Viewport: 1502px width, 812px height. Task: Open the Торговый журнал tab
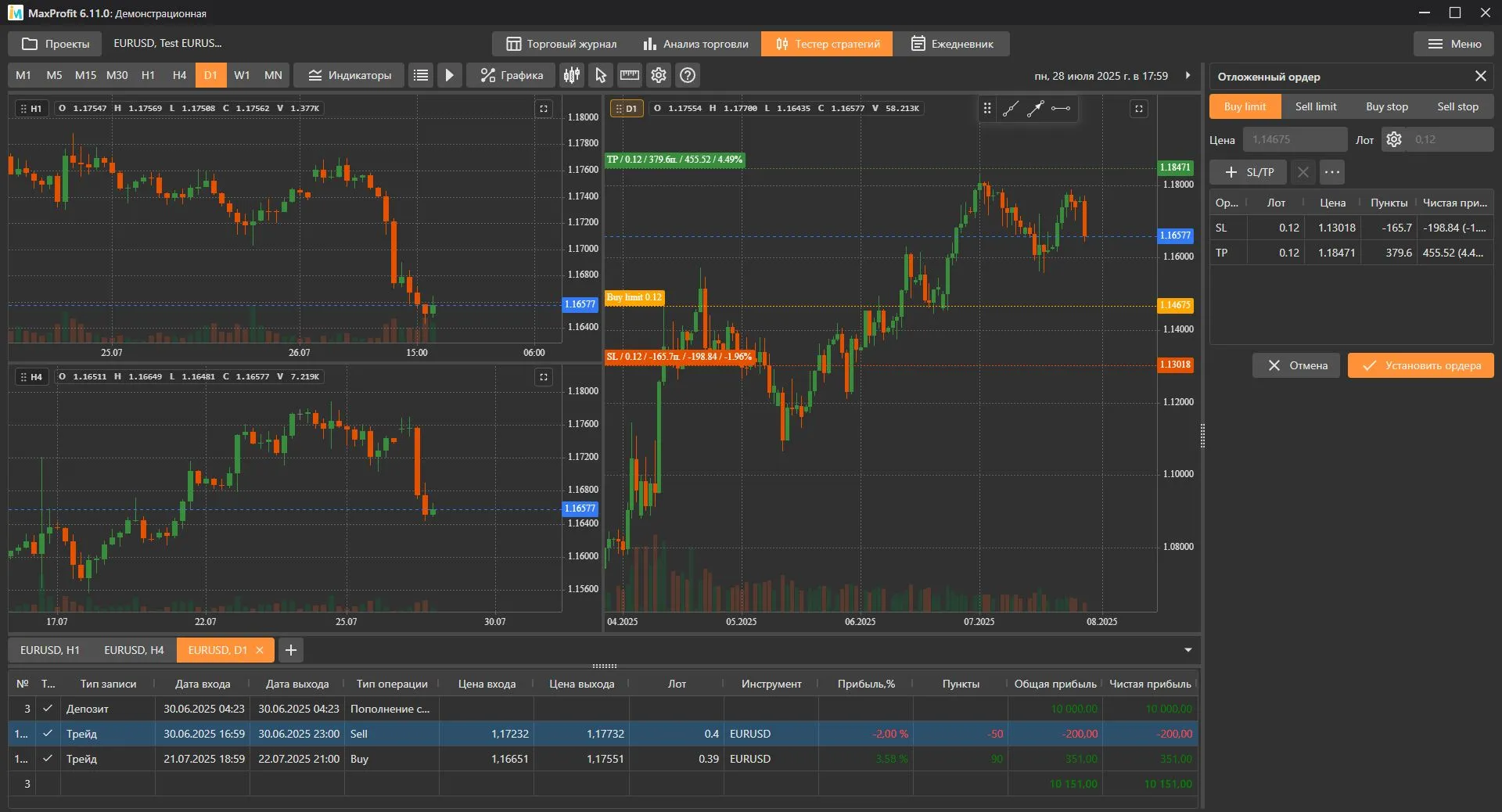tap(561, 44)
